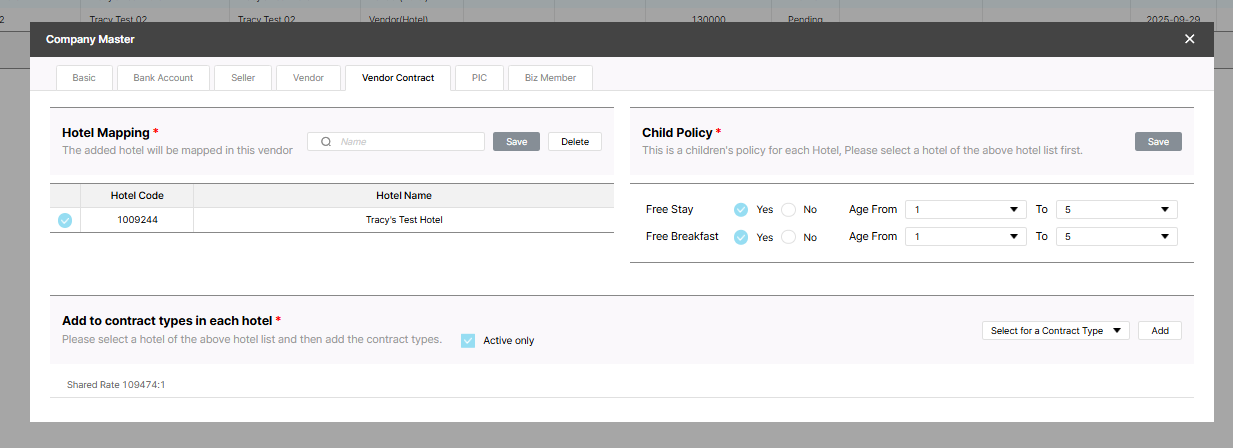Select No for Free Stay
This screenshot has width=1233, height=448.
pos(788,210)
